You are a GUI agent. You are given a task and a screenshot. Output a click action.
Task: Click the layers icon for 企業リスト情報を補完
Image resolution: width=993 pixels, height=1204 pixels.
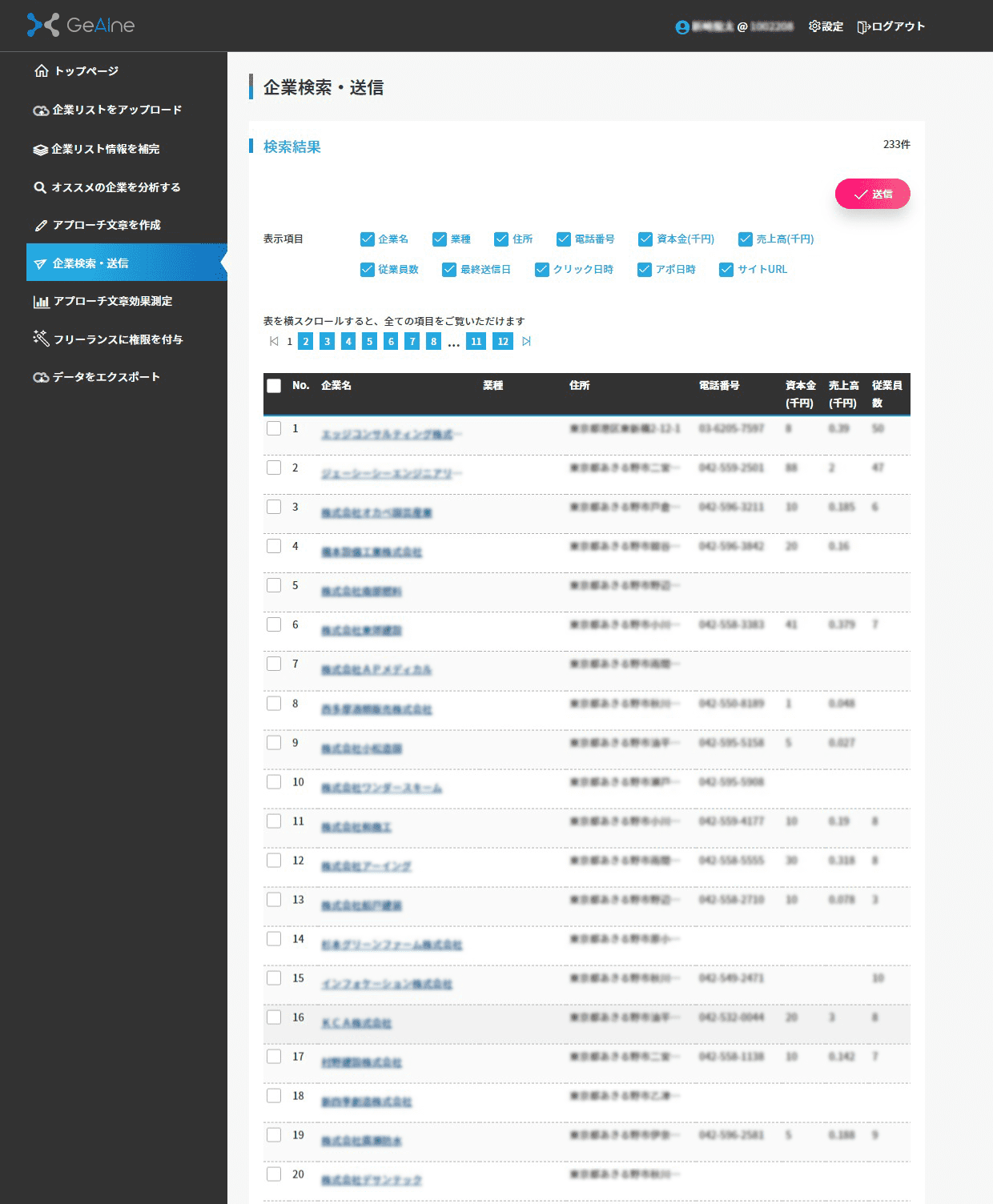41,150
